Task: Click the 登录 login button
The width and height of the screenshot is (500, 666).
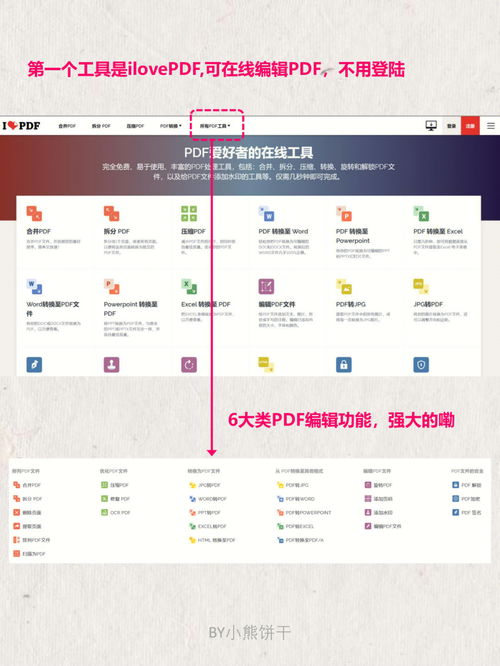Action: [x=452, y=126]
